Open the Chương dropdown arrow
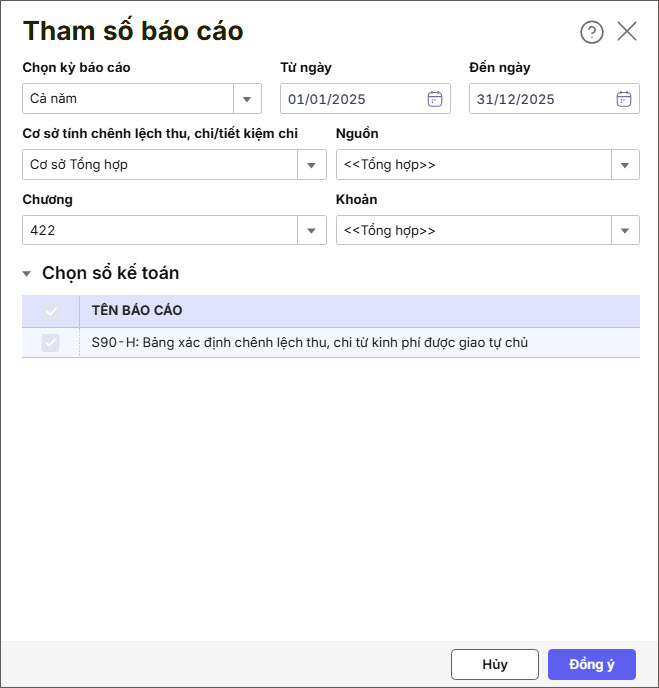Viewport: 659px width, 688px height. coord(311,231)
